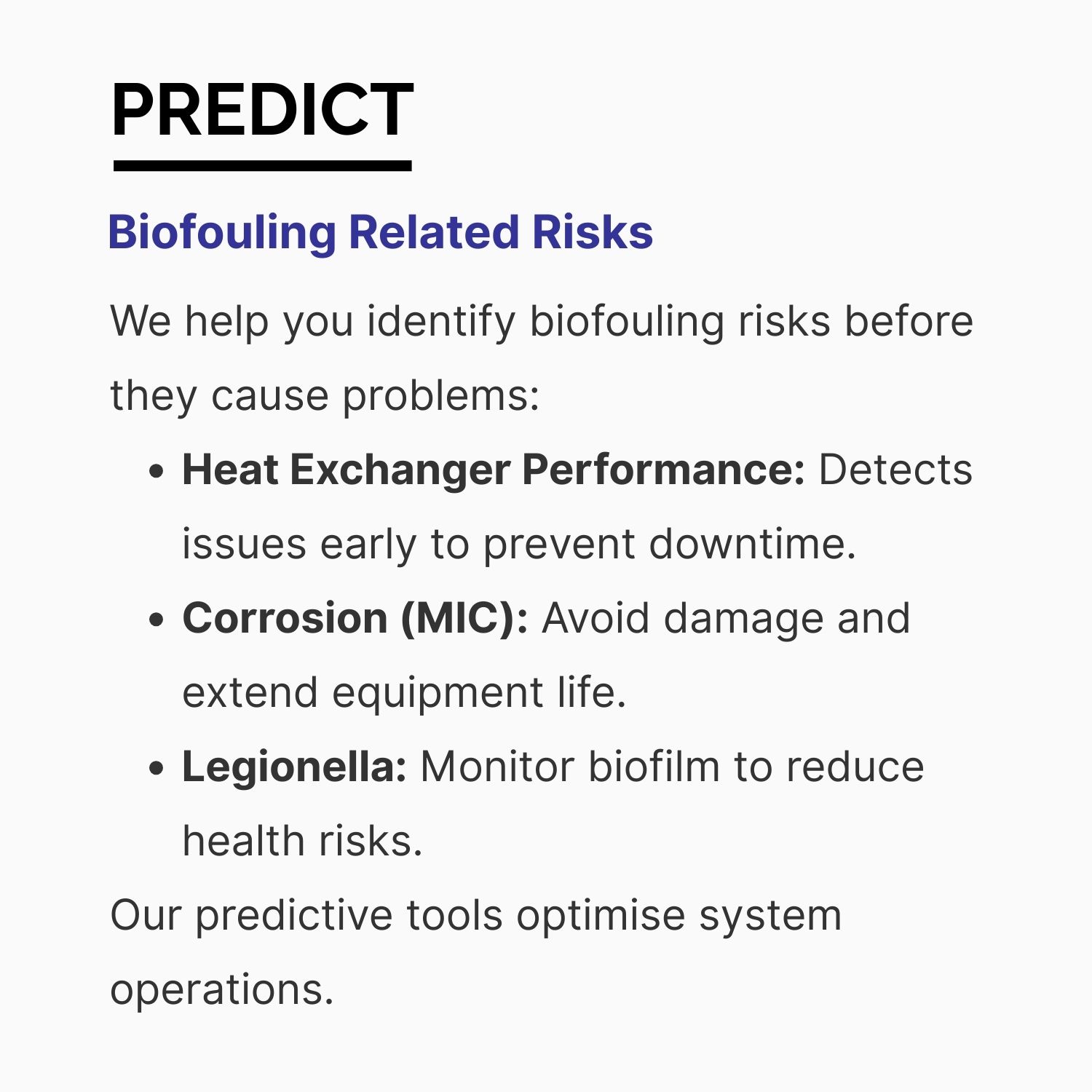Click 'health risks.' text line
This screenshot has height=1092, width=1092.
(x=302, y=841)
